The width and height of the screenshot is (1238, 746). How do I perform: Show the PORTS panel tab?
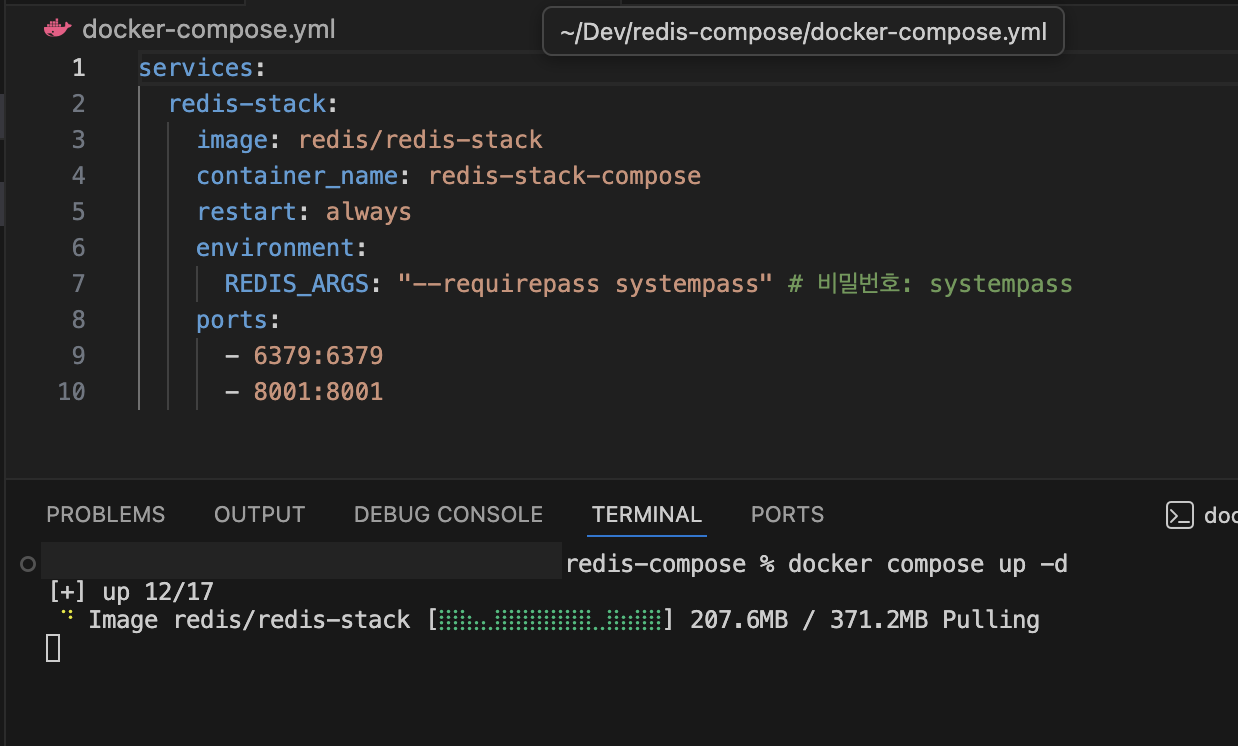787,515
